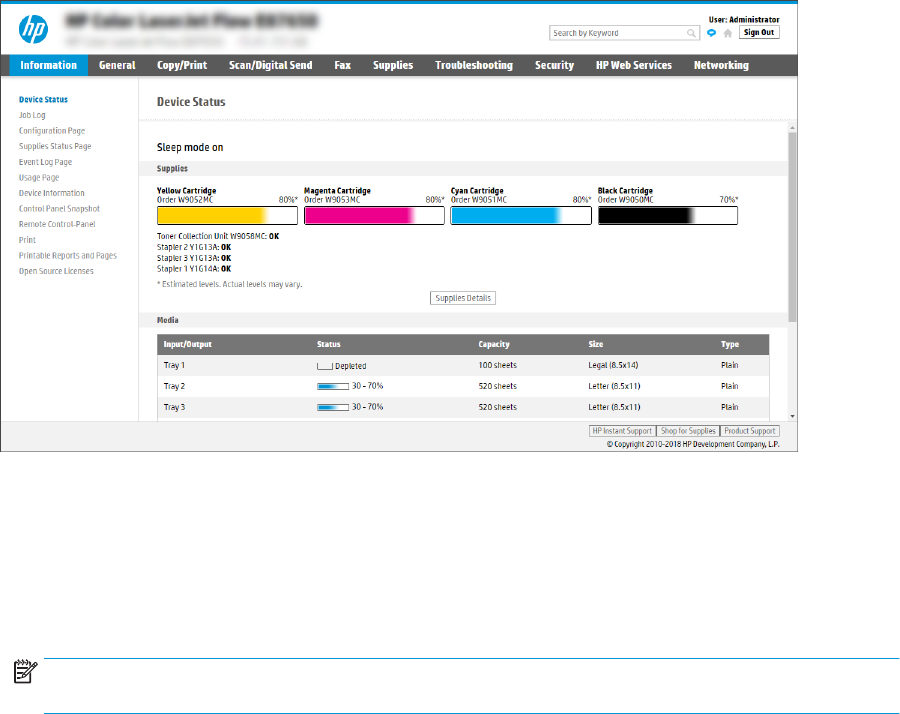Open the Device Information link
Screen dimensions: 900x714
(52, 193)
